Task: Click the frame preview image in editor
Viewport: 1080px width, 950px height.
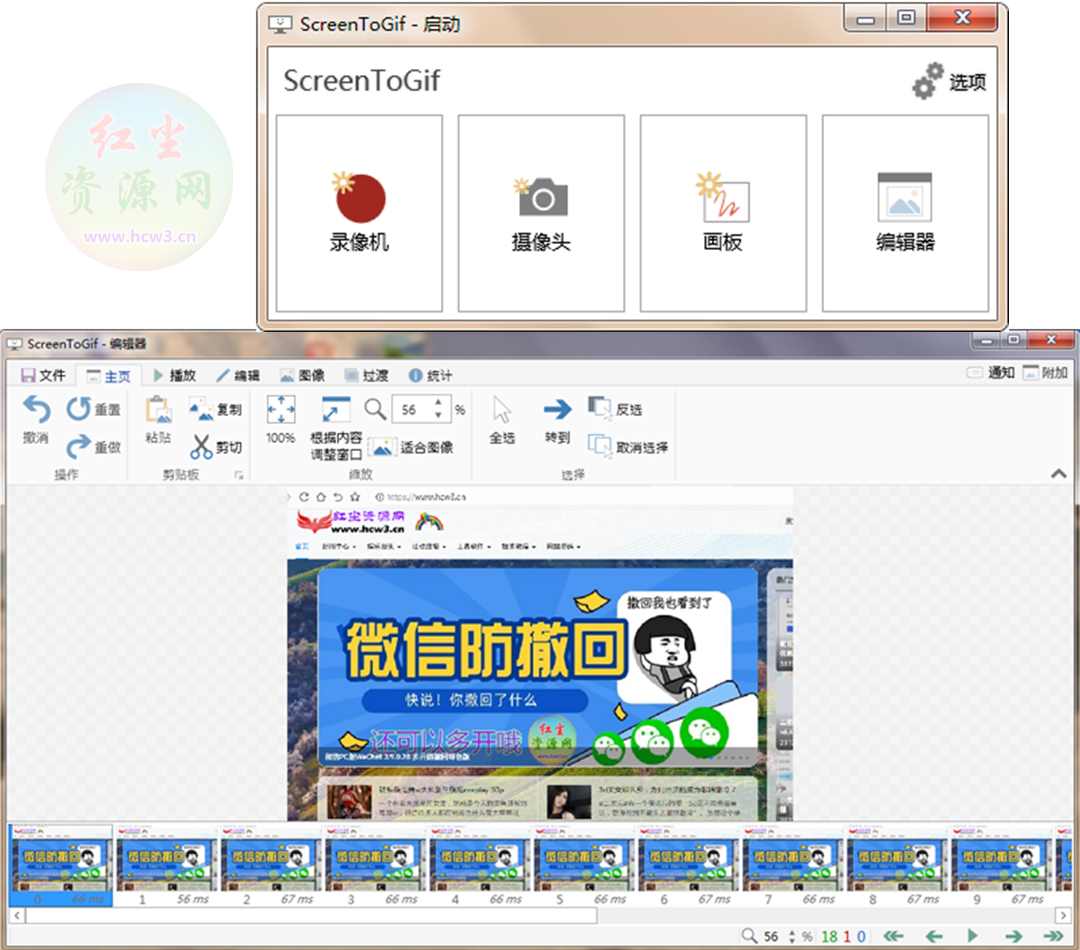Action: click(x=540, y=654)
